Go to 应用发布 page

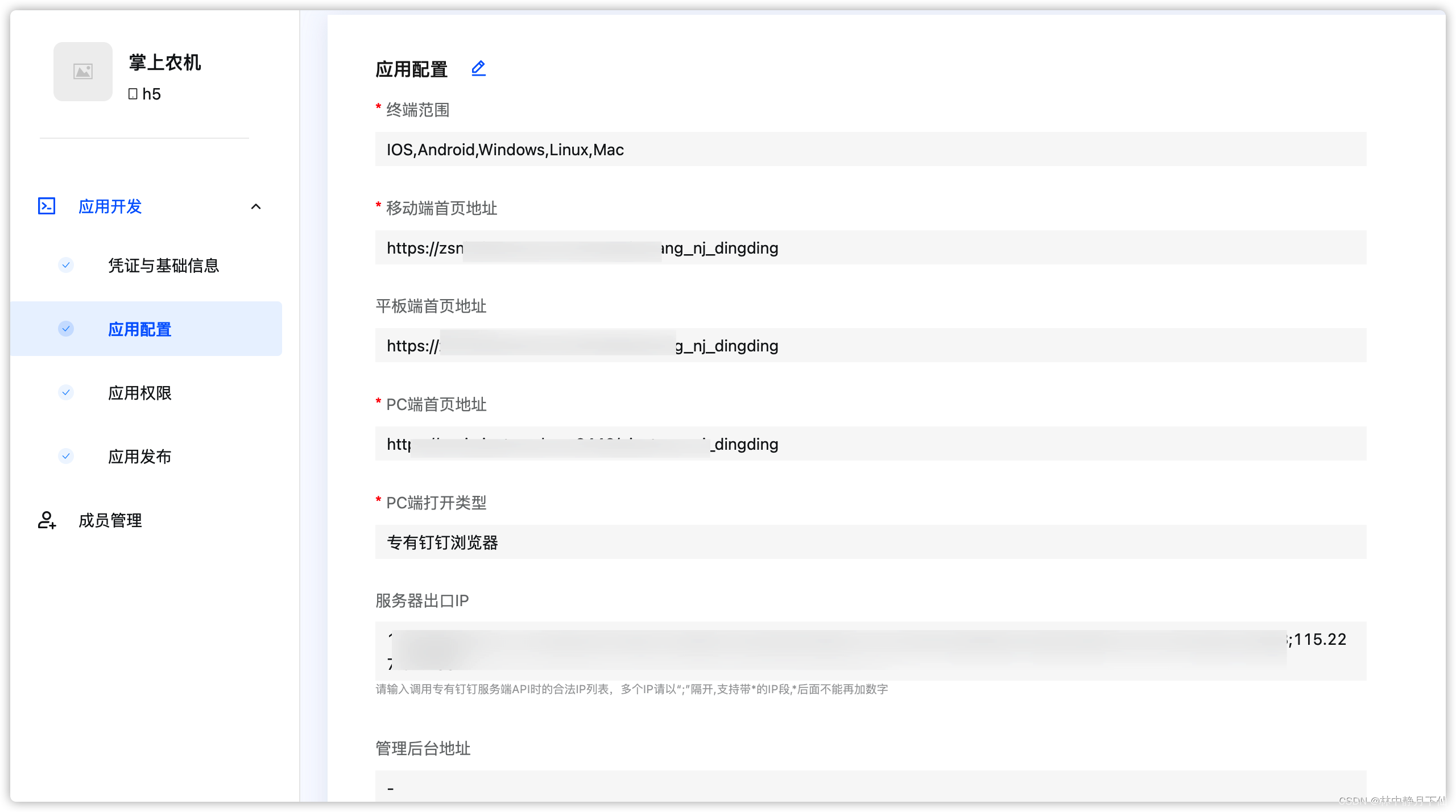(140, 457)
